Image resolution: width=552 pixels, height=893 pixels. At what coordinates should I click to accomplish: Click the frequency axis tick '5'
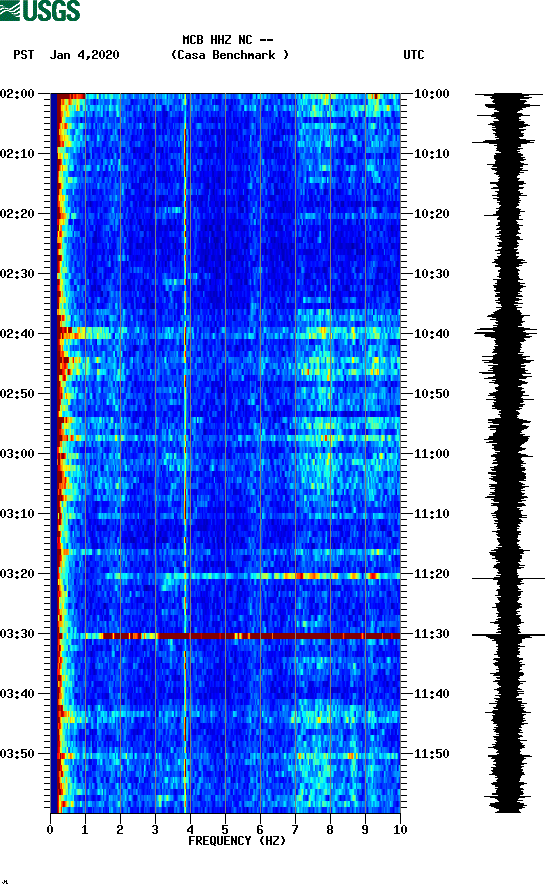pos(225,830)
